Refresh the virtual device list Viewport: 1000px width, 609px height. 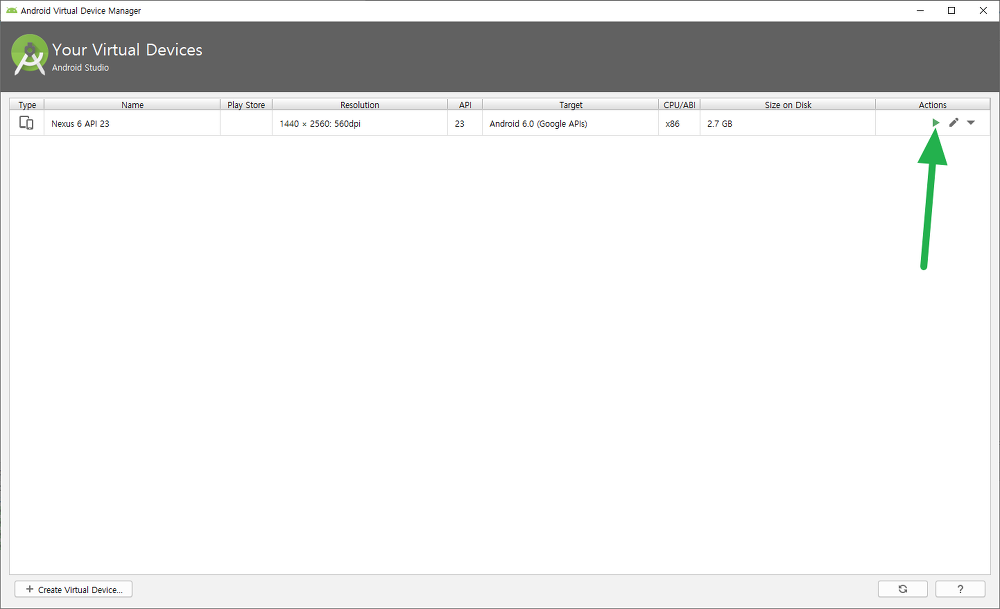coord(902,589)
